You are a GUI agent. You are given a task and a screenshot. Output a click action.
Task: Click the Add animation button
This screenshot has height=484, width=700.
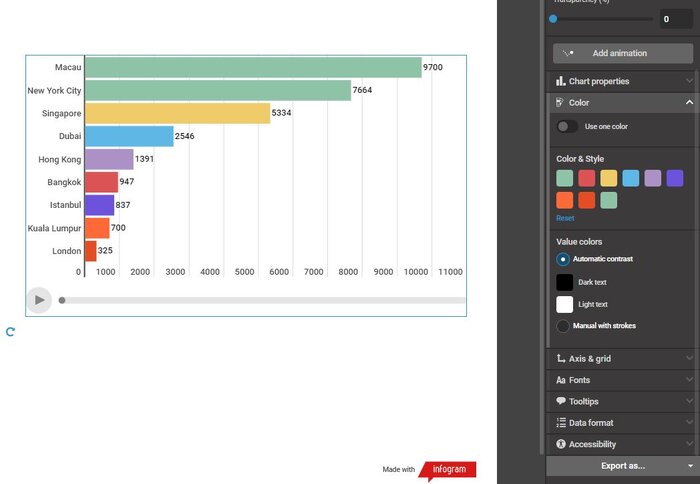[x=622, y=53]
